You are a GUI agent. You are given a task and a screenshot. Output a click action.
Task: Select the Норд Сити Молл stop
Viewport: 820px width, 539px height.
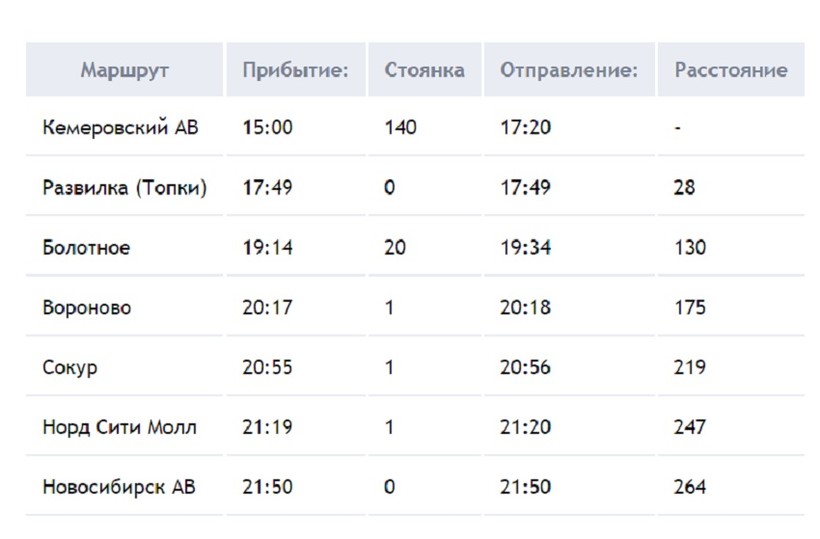click(x=119, y=428)
